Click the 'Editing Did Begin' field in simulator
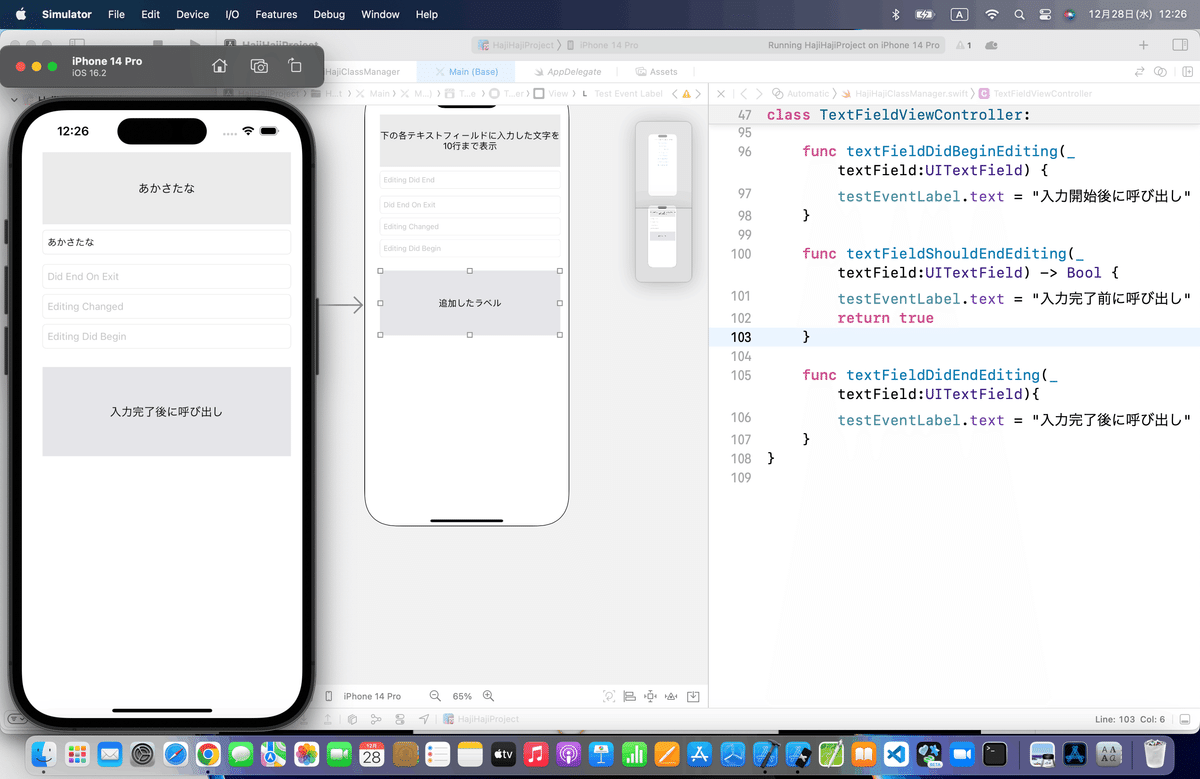 point(166,336)
